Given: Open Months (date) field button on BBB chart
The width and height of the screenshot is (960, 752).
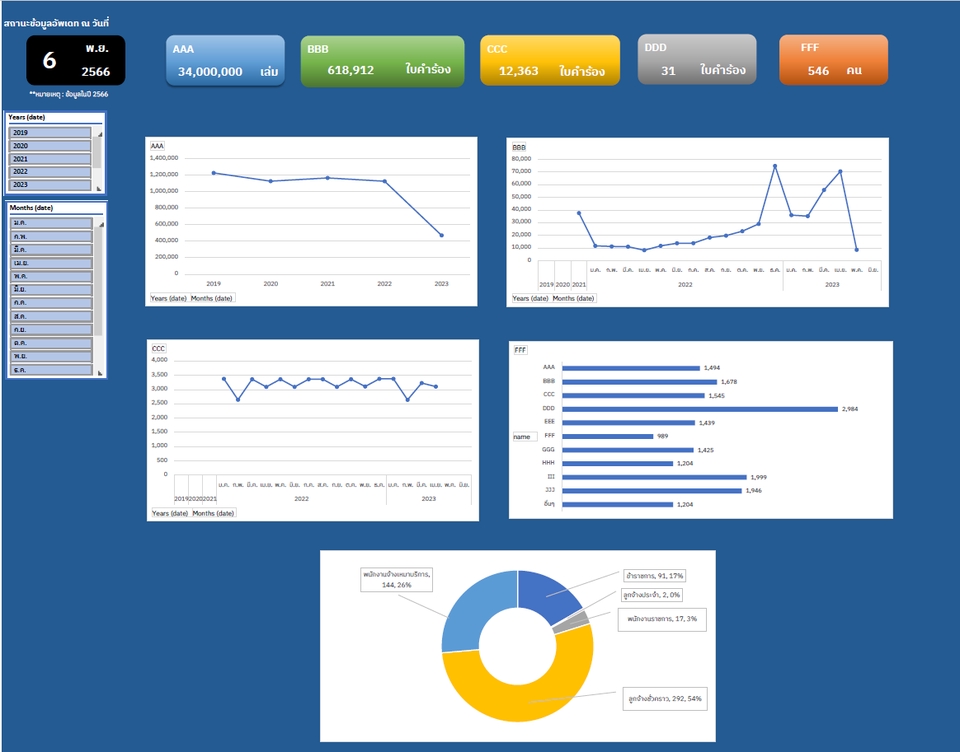Looking at the screenshot, I should pos(573,298).
